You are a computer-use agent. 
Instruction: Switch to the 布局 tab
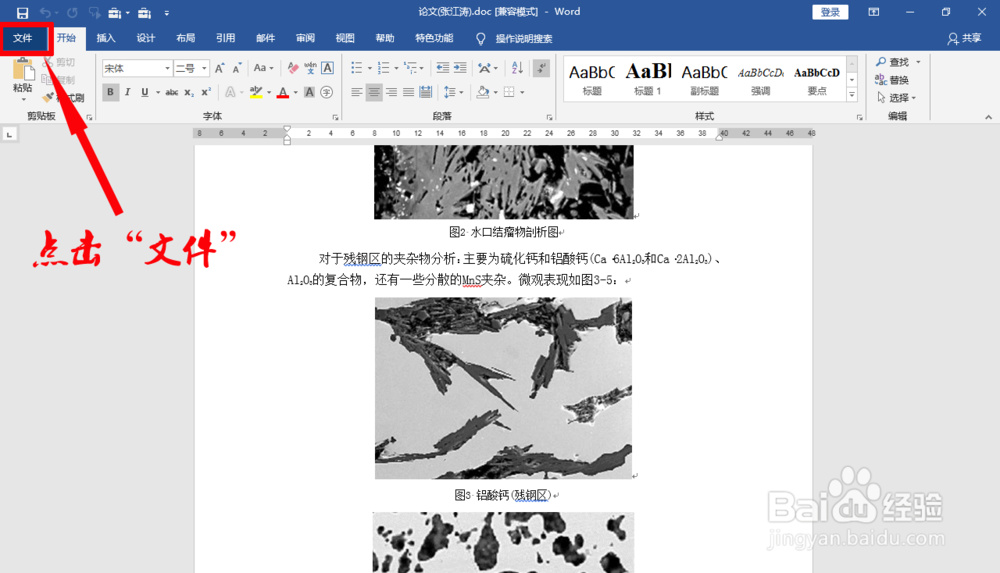[x=186, y=38]
